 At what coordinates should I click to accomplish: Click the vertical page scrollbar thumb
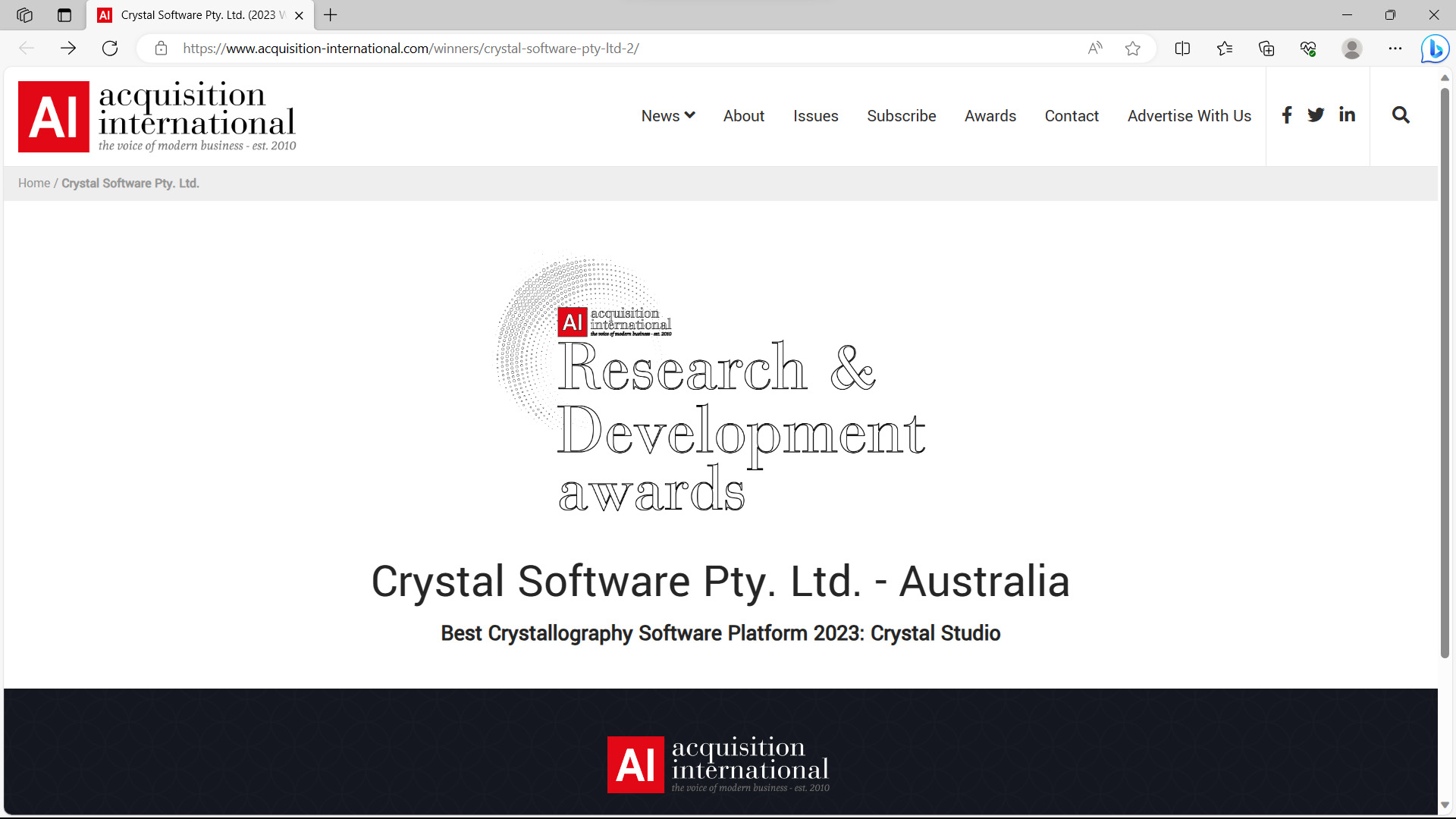point(1445,372)
